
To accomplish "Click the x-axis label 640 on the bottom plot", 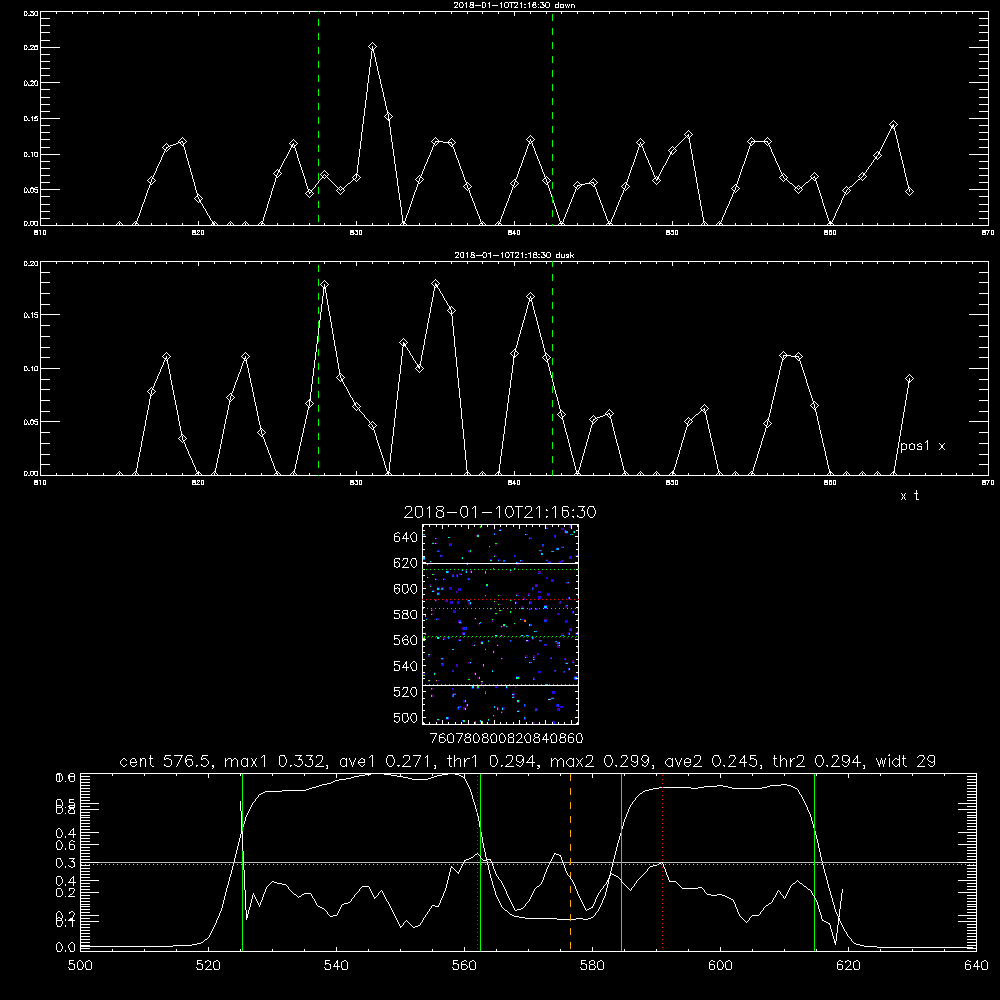I will pos(976,966).
